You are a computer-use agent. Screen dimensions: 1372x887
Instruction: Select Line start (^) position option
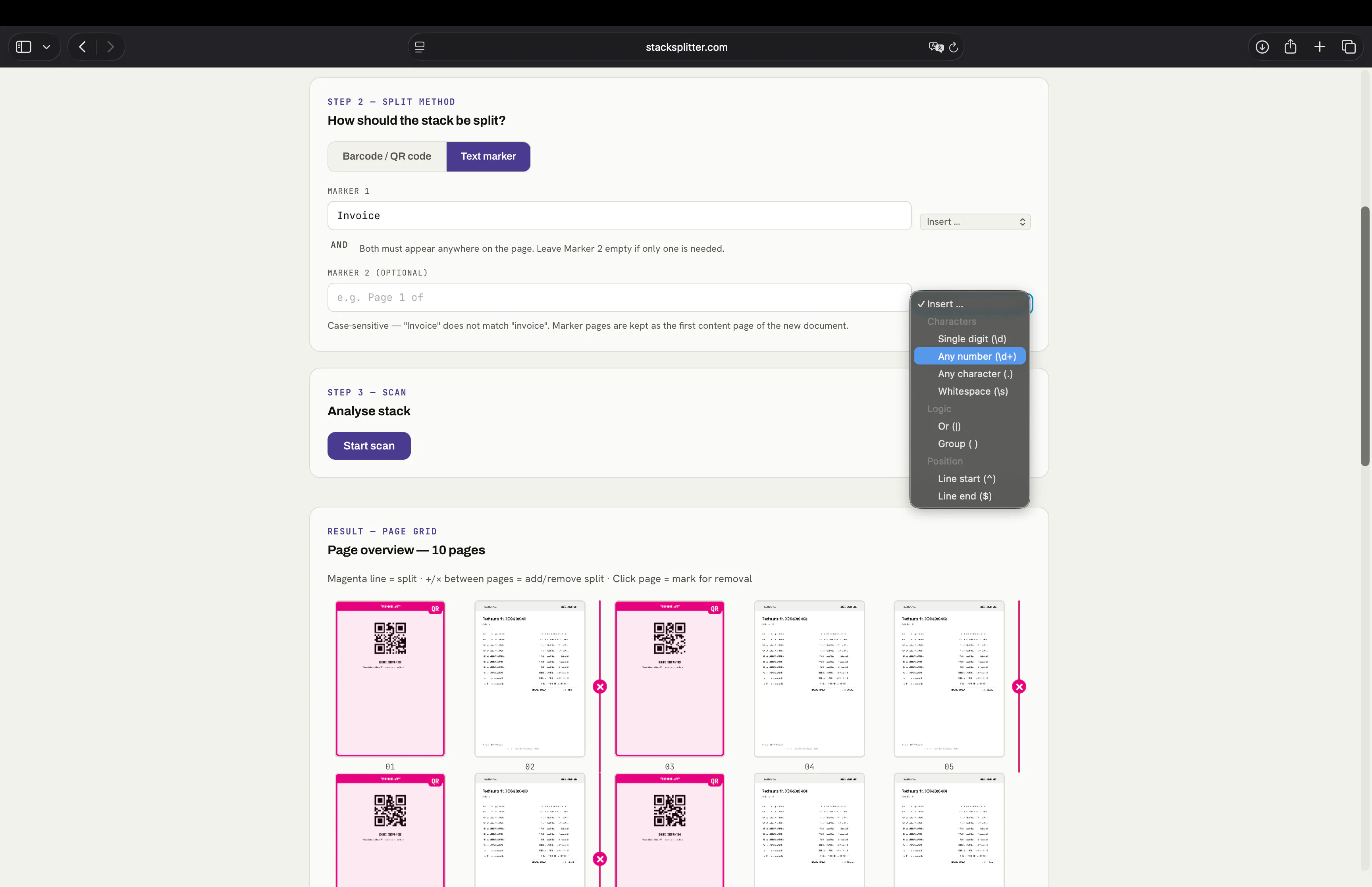pyautogui.click(x=969, y=478)
